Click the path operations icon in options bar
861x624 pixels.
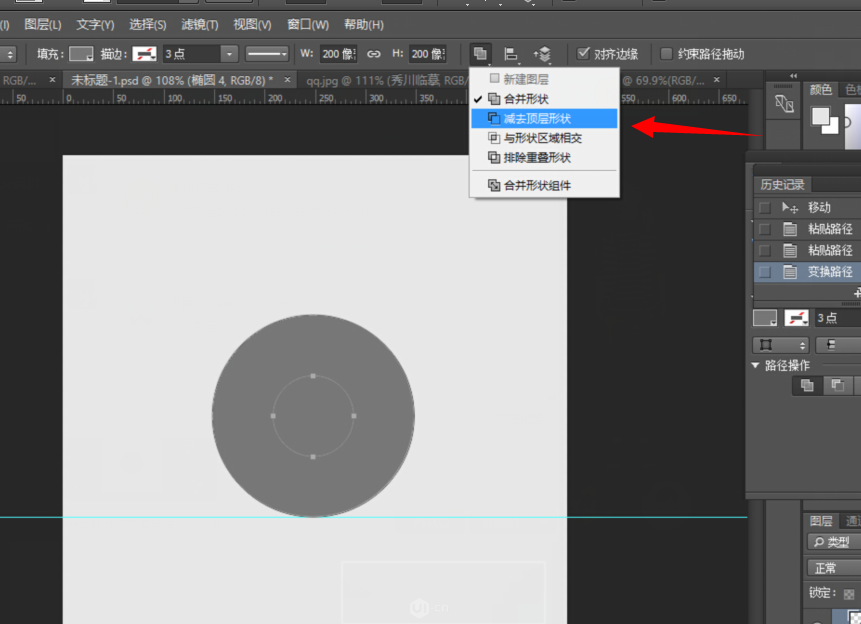[481, 53]
